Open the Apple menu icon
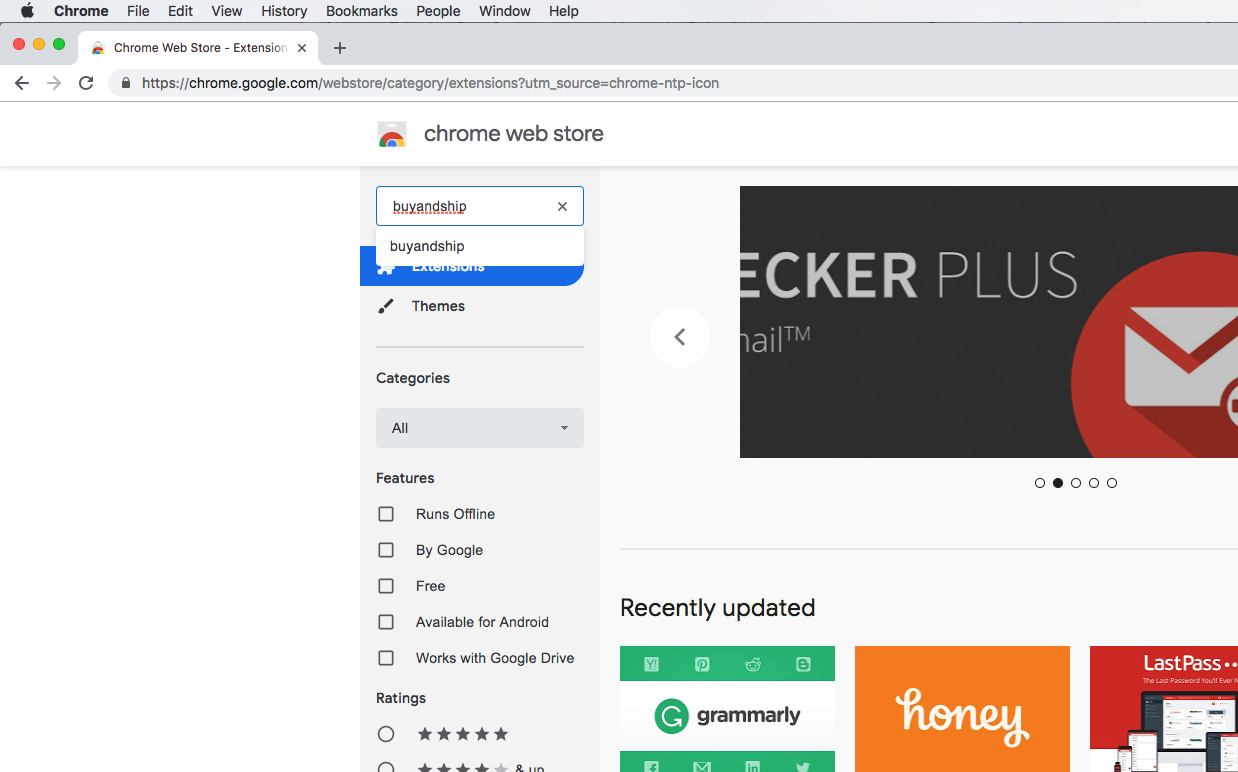The height and width of the screenshot is (772, 1238). pyautogui.click(x=27, y=11)
